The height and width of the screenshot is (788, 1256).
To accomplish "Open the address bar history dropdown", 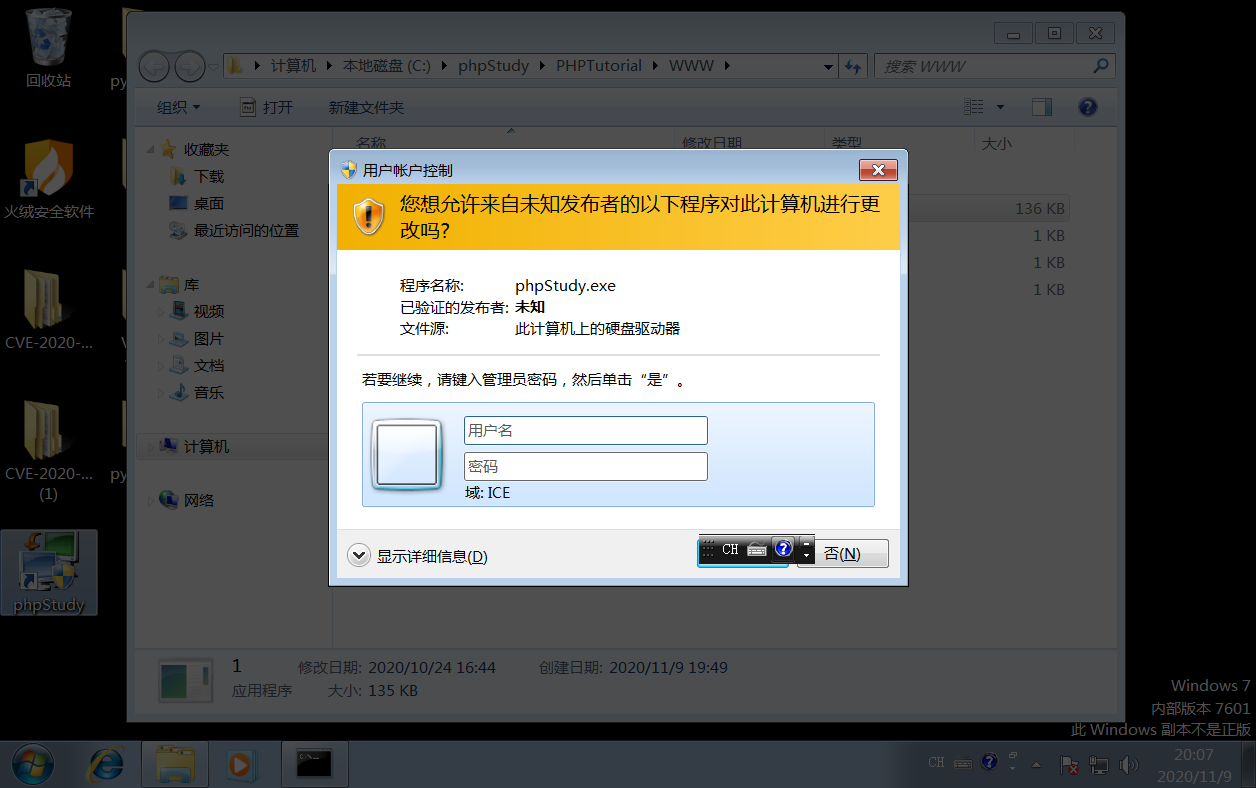I will 828,67.
